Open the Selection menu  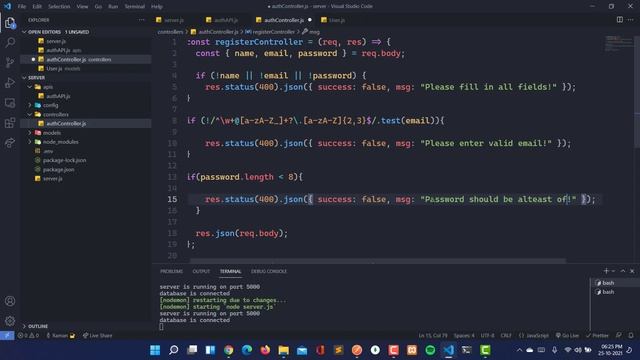(x=59, y=7)
